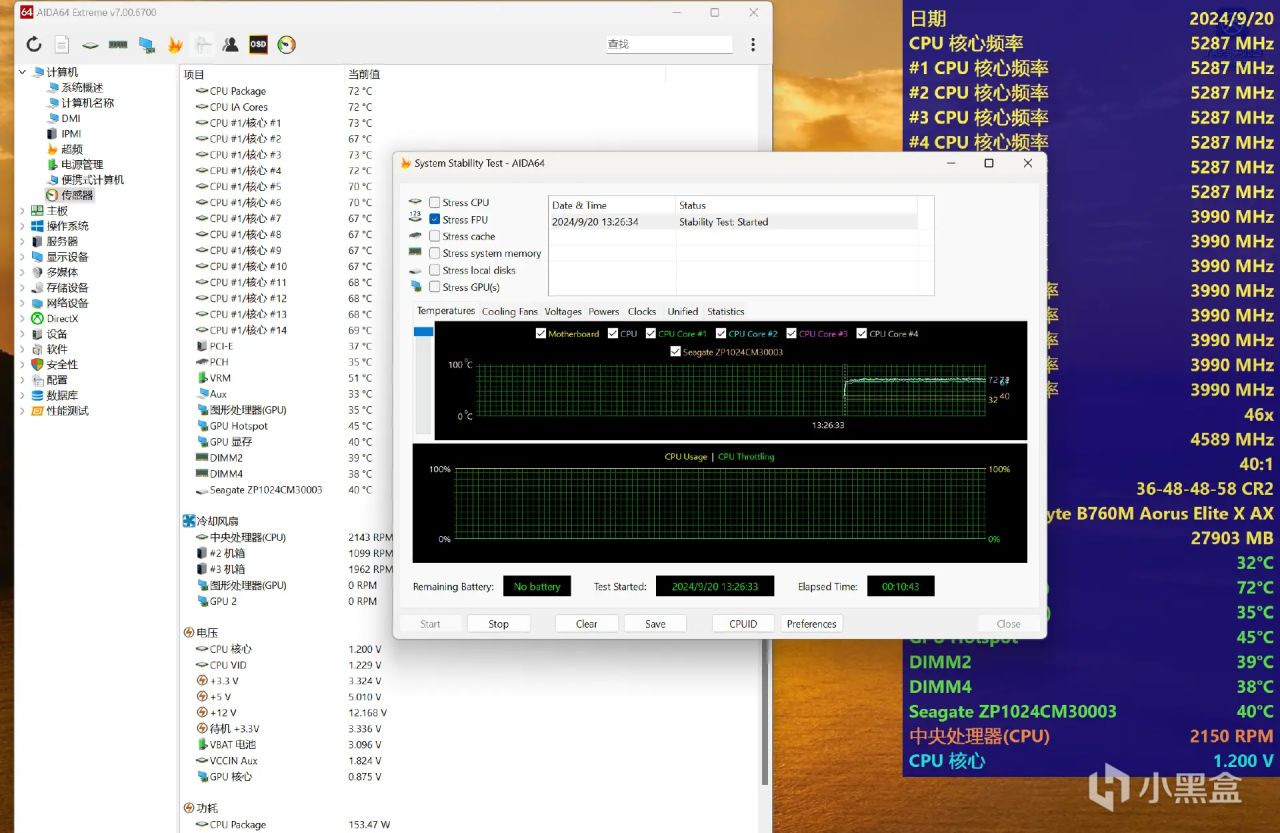Expand the 显示设备 tree node

23,257
